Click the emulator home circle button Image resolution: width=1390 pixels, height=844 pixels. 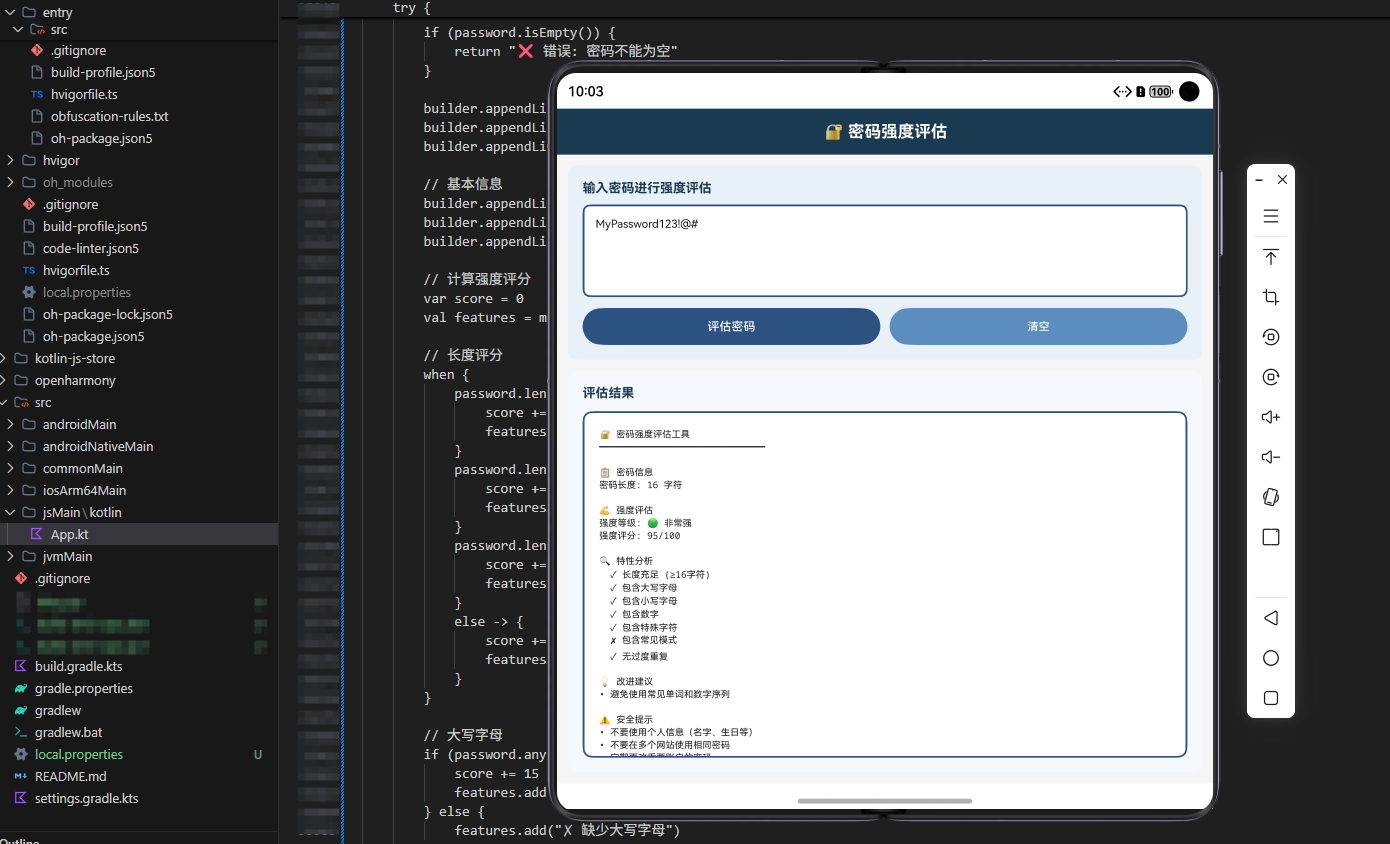(x=1271, y=658)
